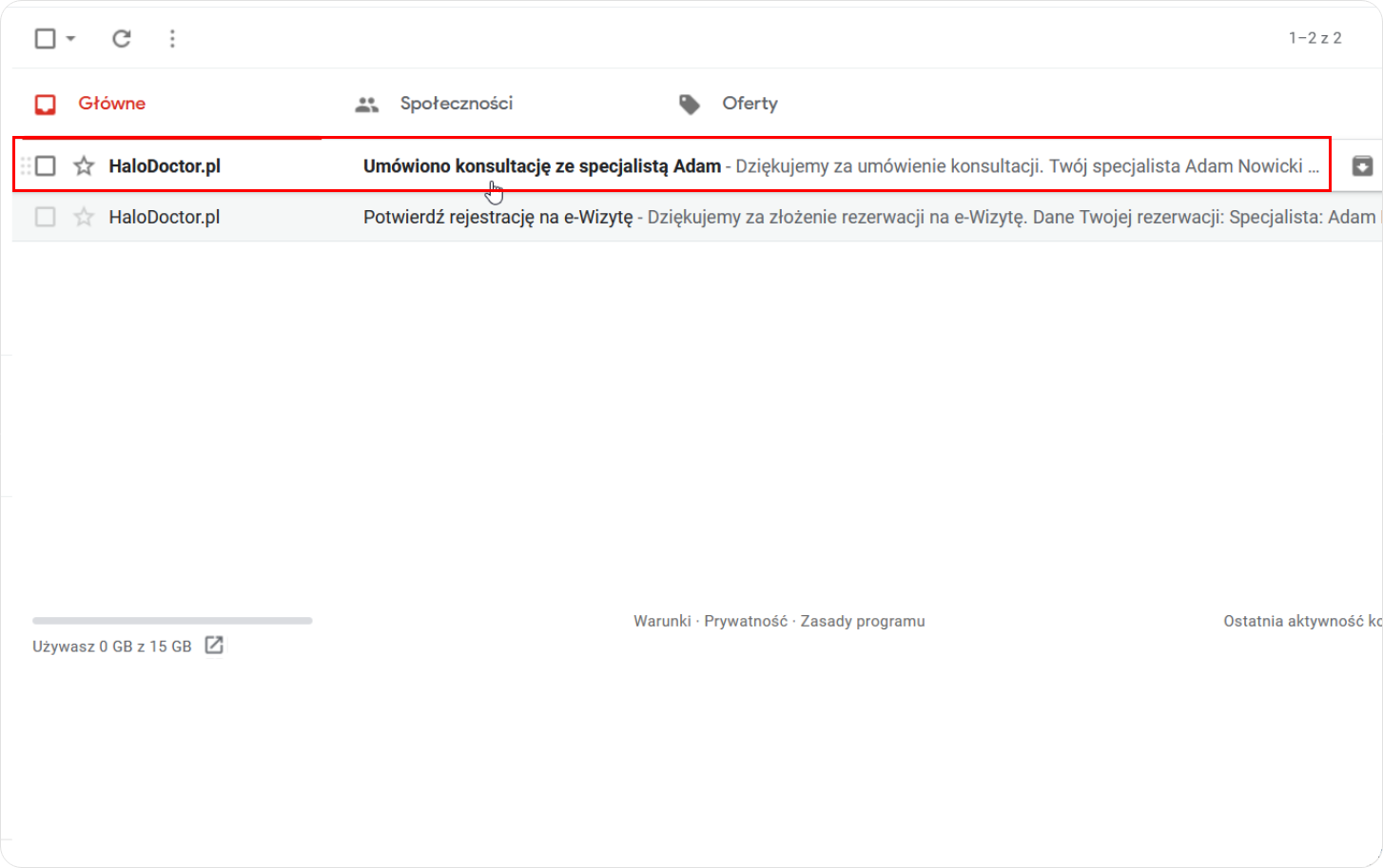
Task: Tick the select-all checkbox in toolbar
Action: click(x=45, y=38)
